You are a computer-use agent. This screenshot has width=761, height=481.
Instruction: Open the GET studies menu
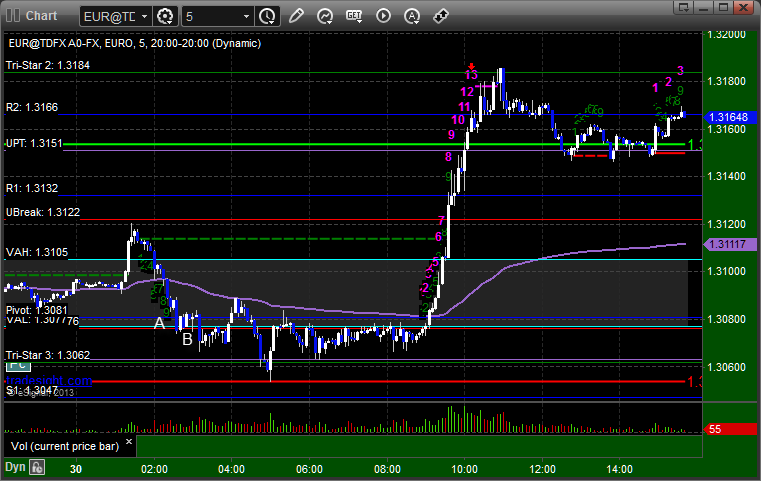[x=354, y=16]
